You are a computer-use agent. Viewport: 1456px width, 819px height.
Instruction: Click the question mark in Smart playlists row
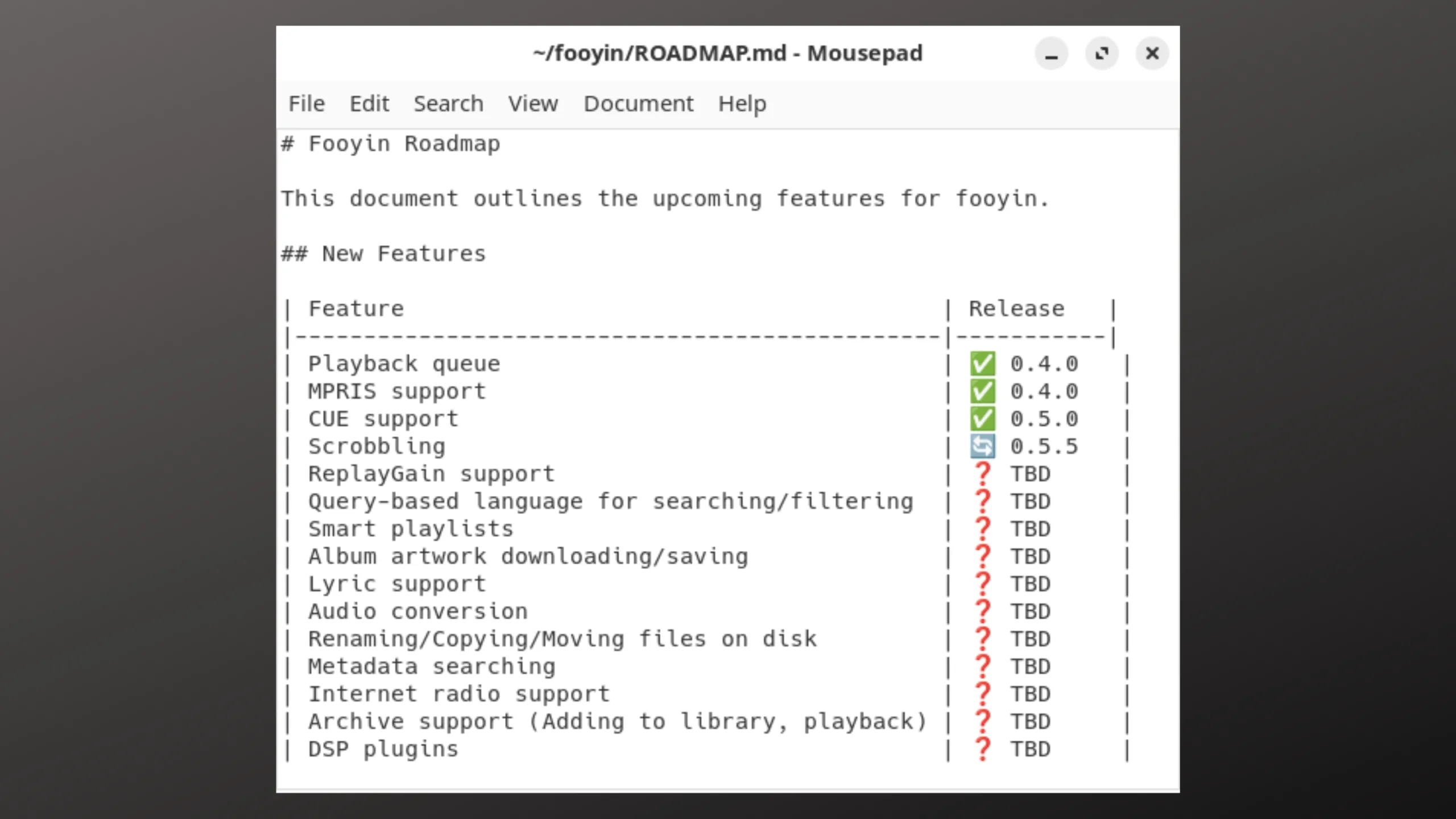coord(982,528)
